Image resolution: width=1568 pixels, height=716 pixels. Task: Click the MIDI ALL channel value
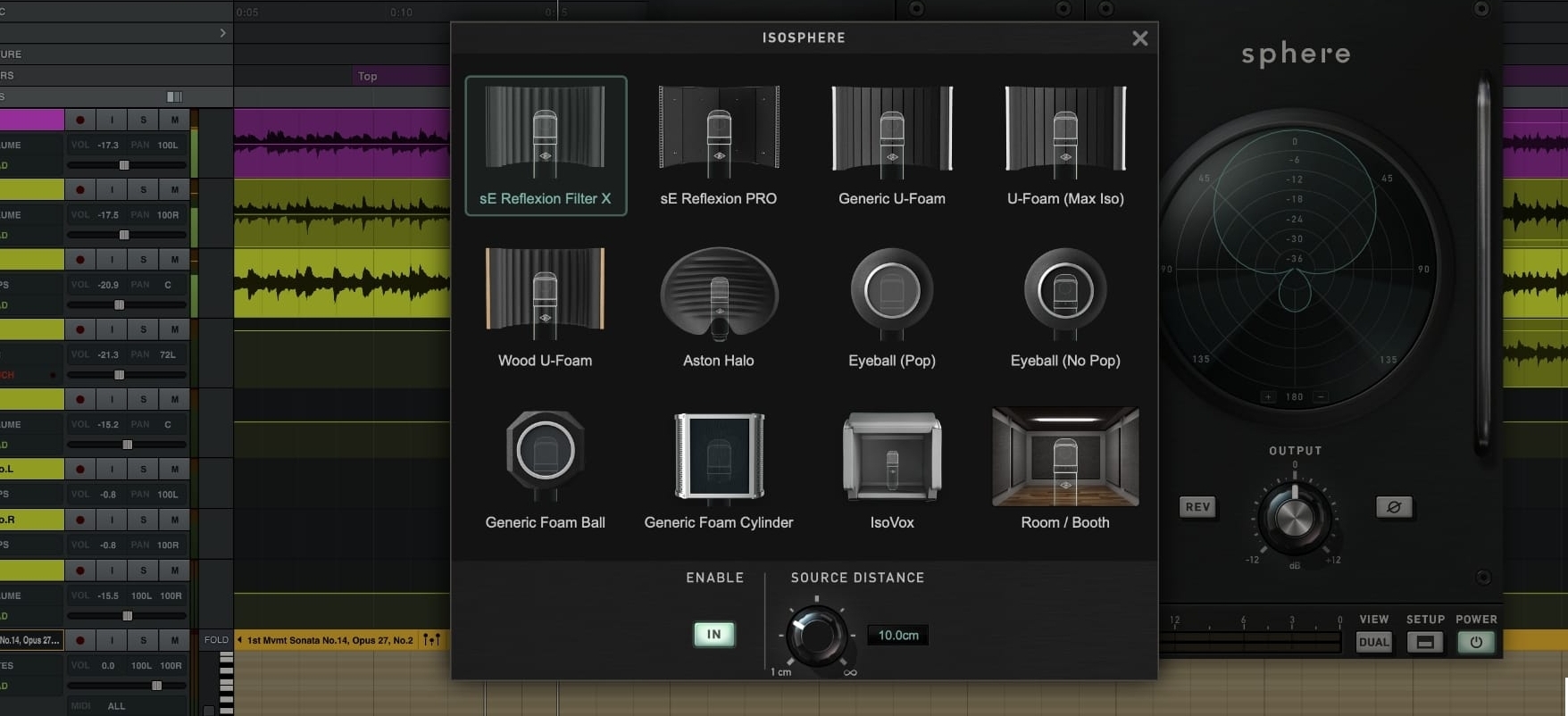116,705
